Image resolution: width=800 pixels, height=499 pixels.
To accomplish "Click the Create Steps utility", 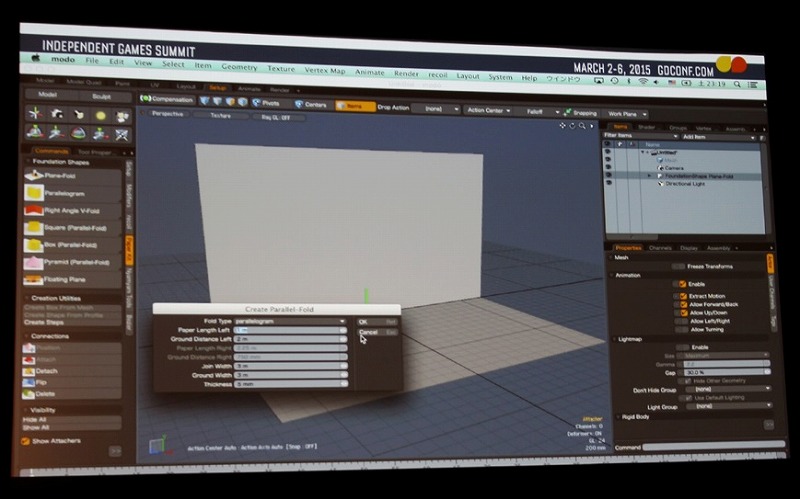I will 71,322.
